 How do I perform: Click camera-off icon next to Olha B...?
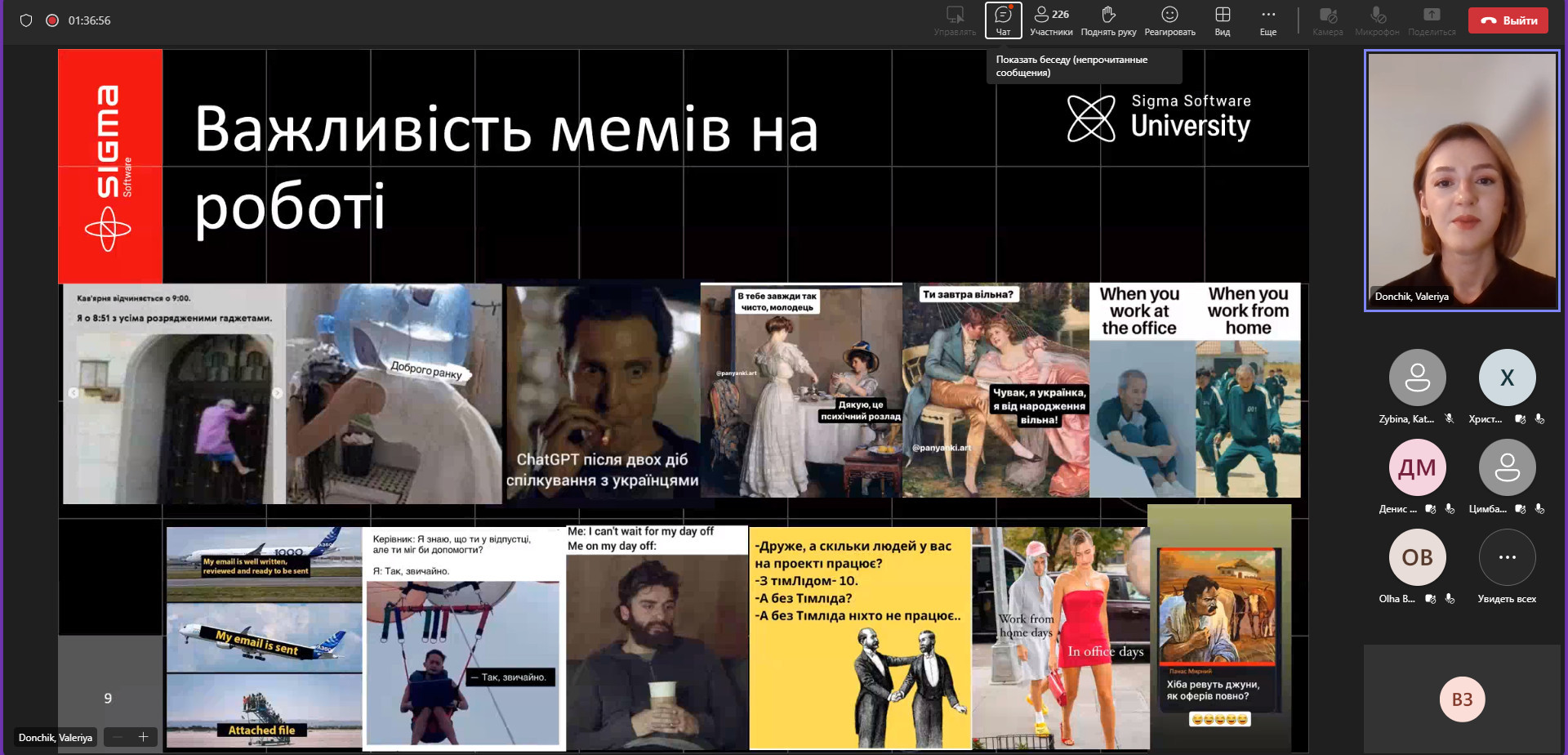[1430, 599]
